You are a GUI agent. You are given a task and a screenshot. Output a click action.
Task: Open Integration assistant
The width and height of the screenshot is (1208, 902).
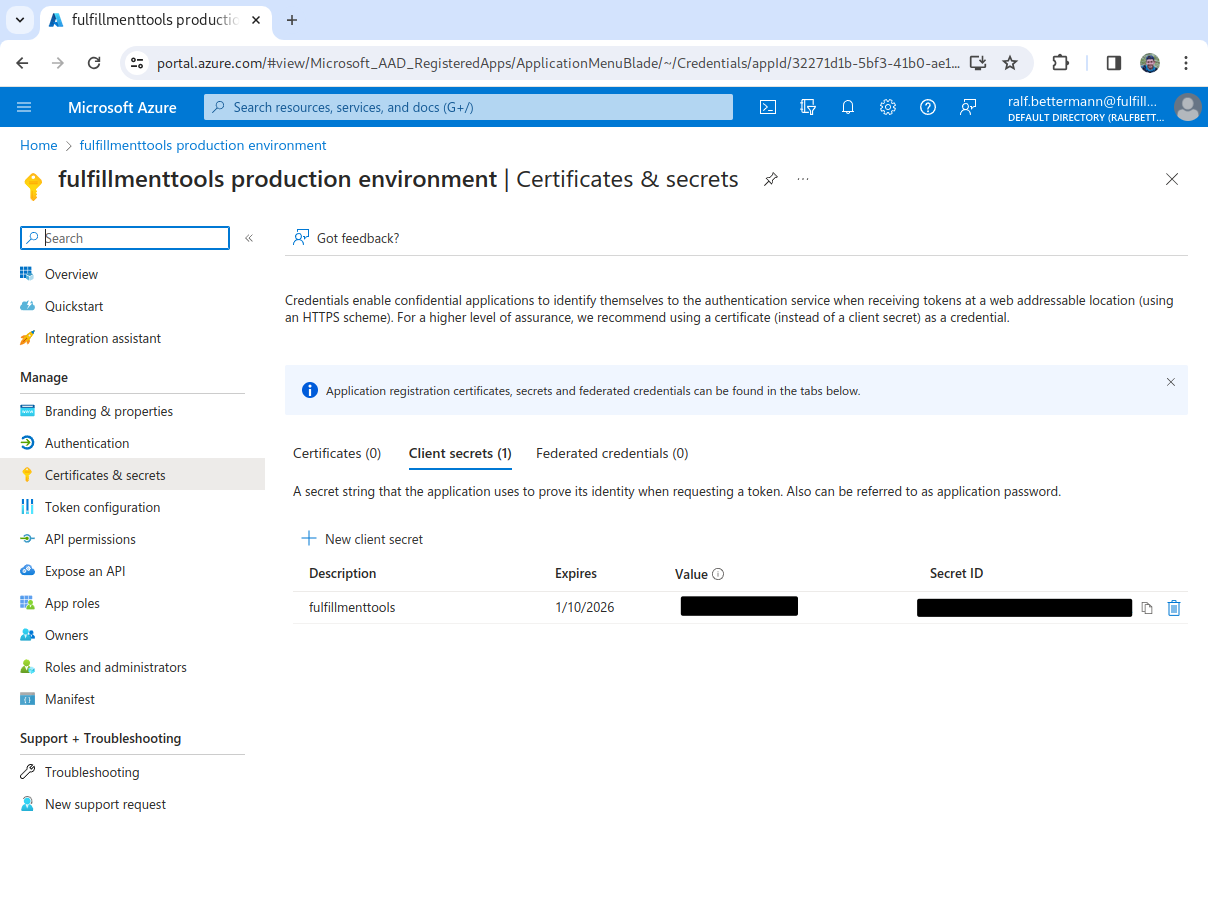(103, 338)
